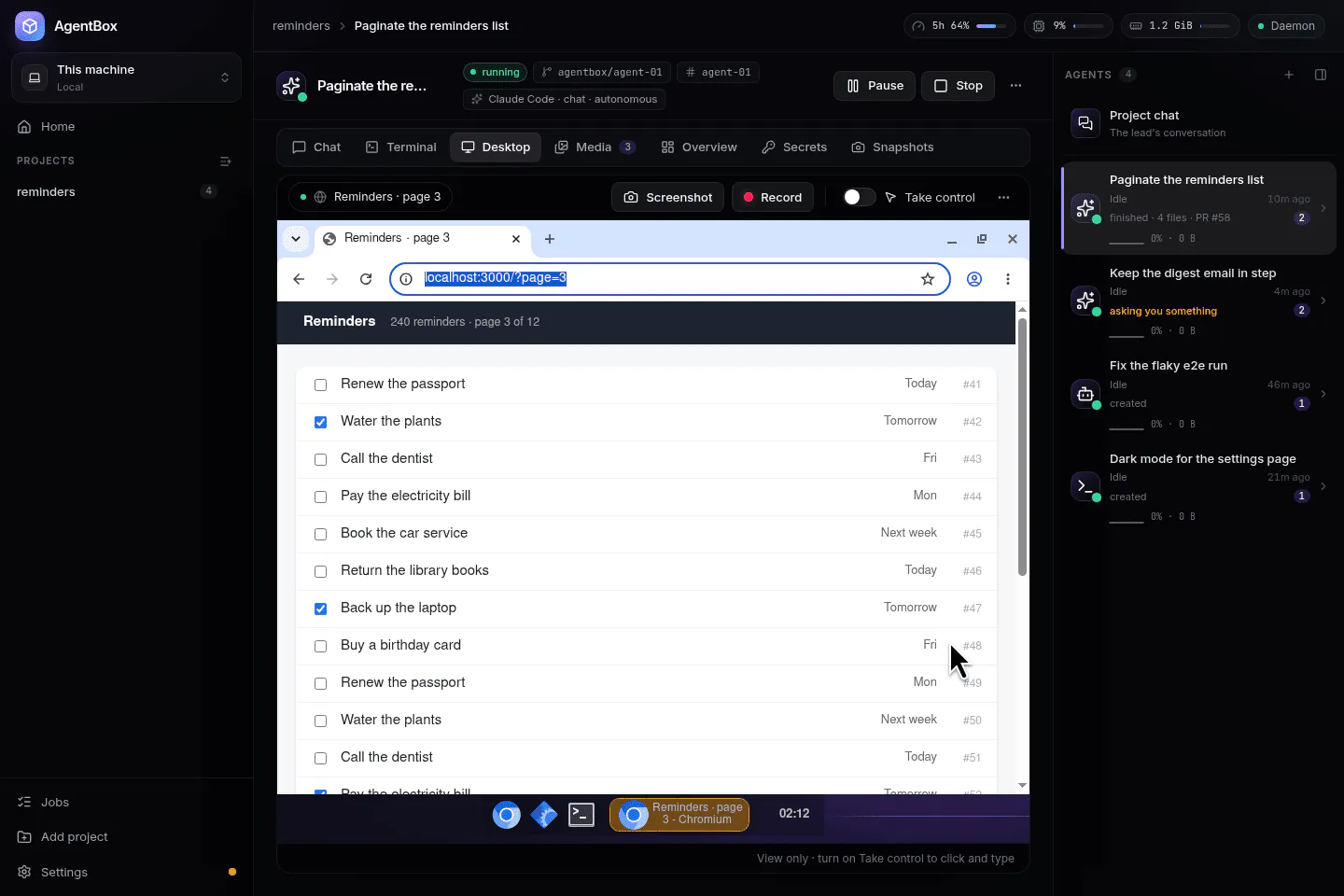The image size is (1344, 896).
Task: Close the Reminders page 3 browser tab
Action: click(x=516, y=239)
